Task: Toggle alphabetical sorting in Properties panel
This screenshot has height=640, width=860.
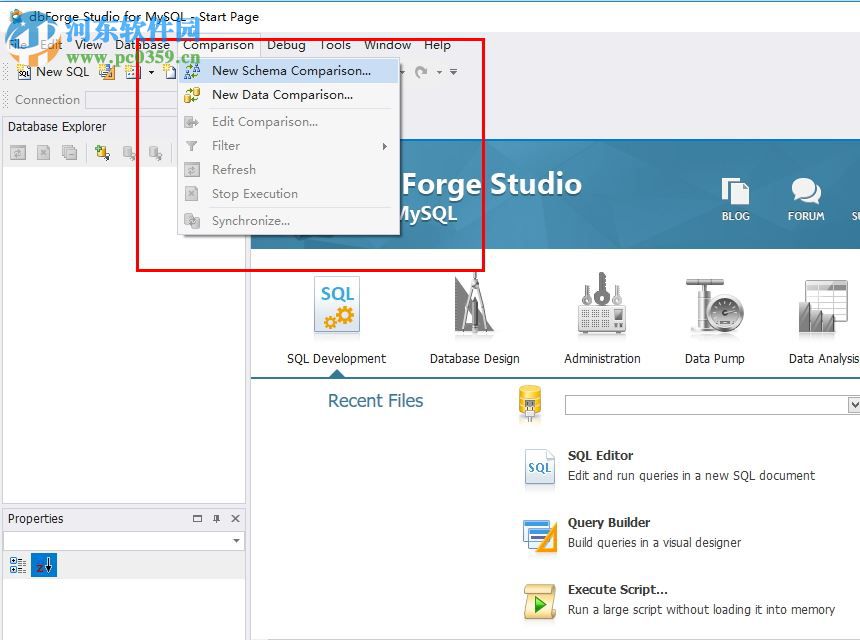Action: [x=42, y=565]
